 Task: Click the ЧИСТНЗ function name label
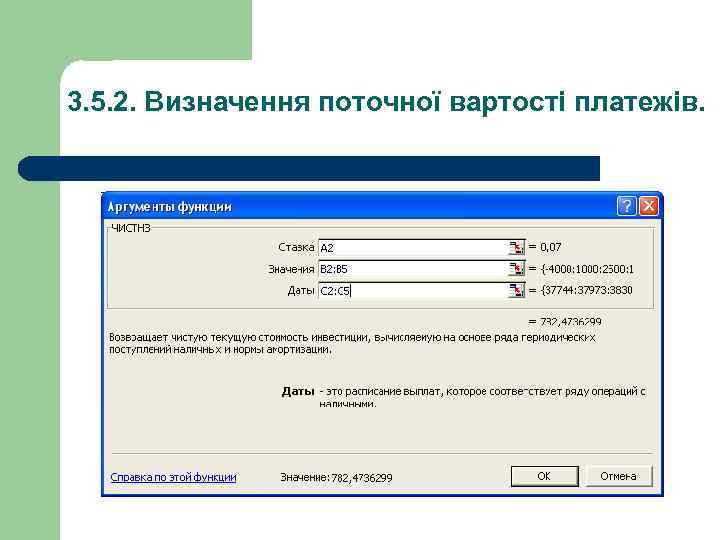(x=131, y=228)
